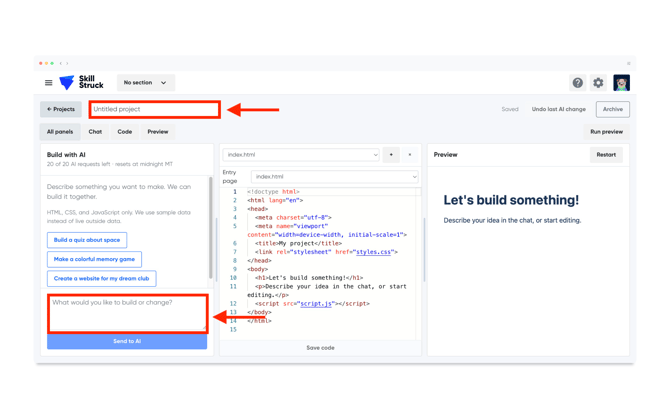Click Undo last AI change
Screen dimensions: 670x418
click(558, 109)
